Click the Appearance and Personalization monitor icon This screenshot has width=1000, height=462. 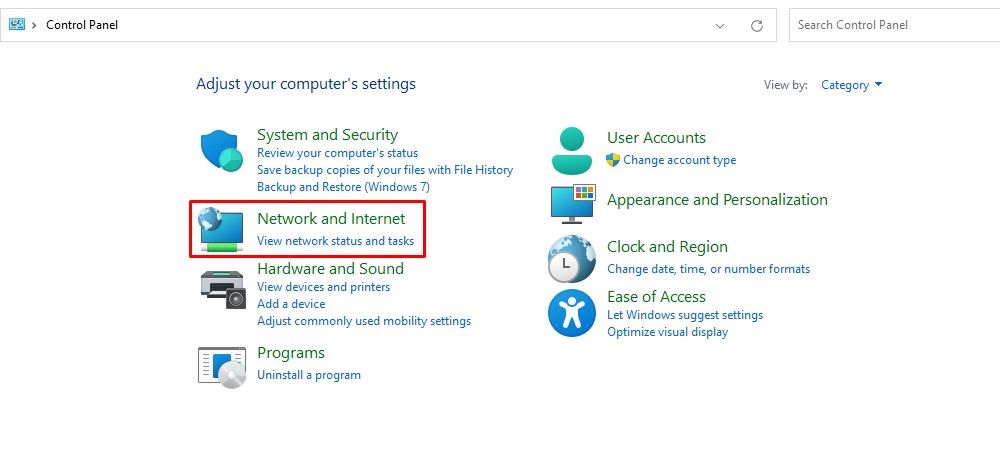(572, 203)
